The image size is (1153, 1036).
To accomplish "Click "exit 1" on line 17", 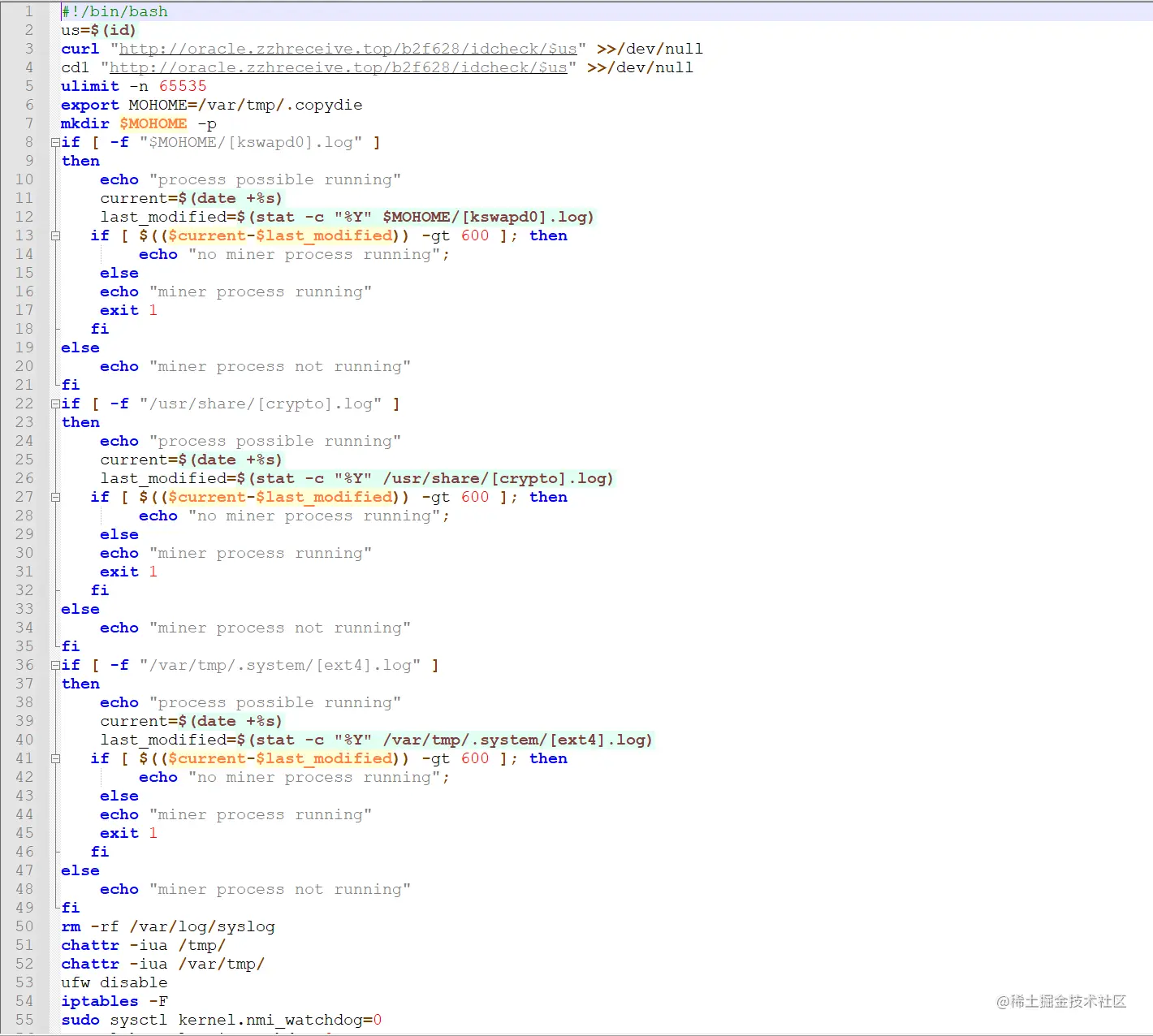I will click(x=128, y=310).
